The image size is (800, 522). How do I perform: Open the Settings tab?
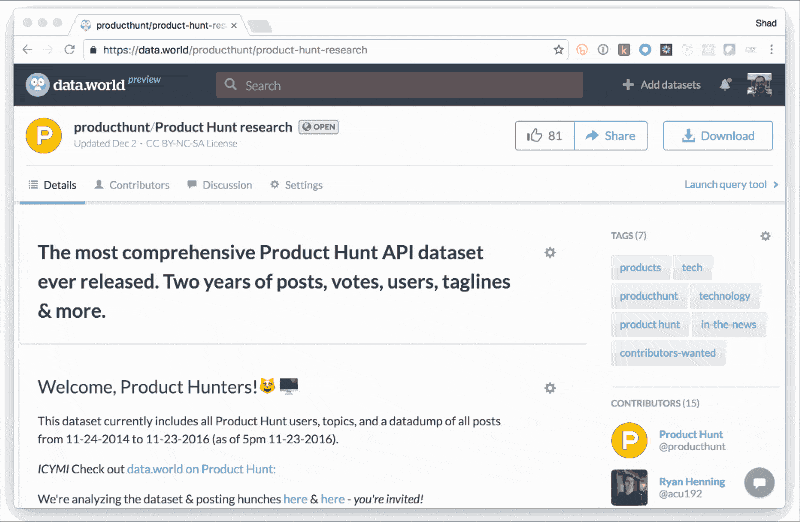296,185
